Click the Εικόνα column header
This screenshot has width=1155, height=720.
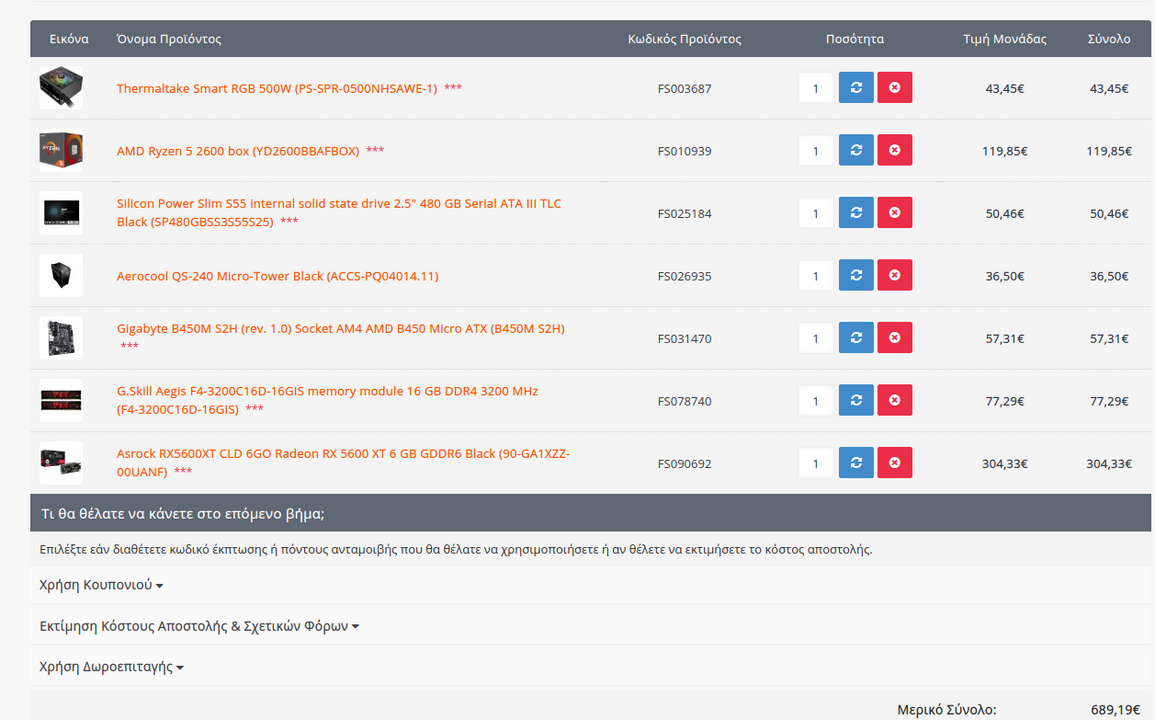coord(69,39)
